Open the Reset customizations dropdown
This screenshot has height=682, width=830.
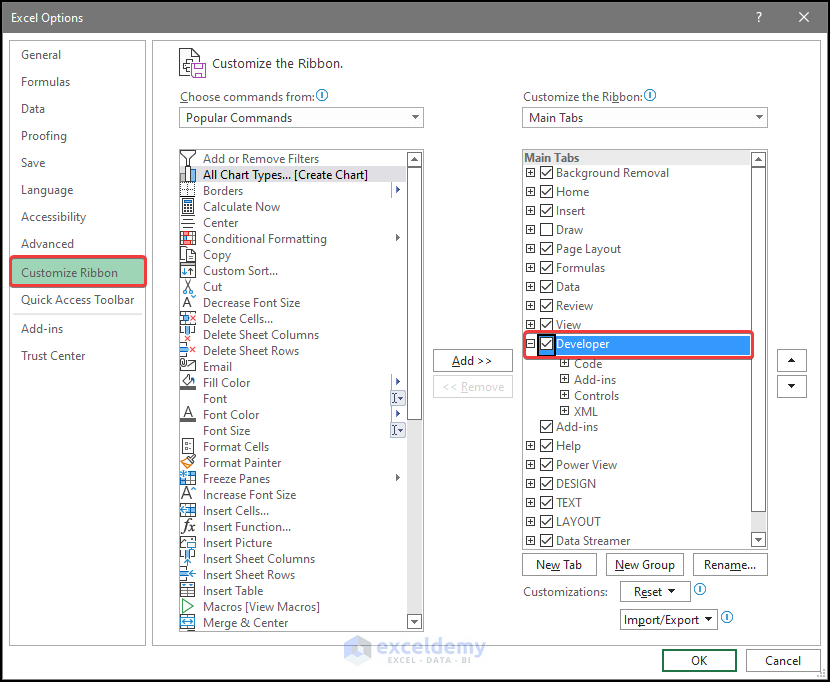[x=655, y=591]
